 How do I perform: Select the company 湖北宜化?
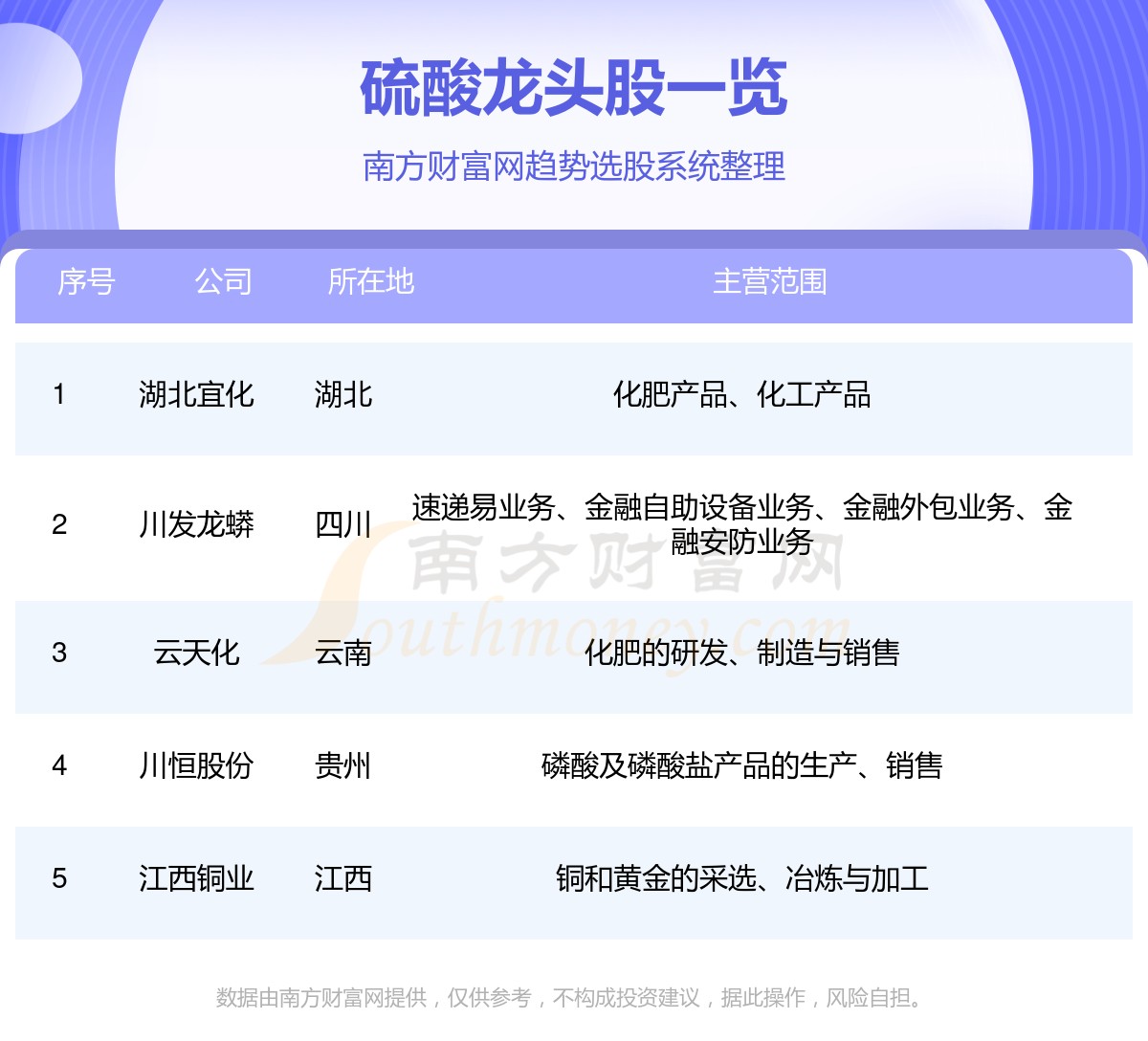[196, 394]
